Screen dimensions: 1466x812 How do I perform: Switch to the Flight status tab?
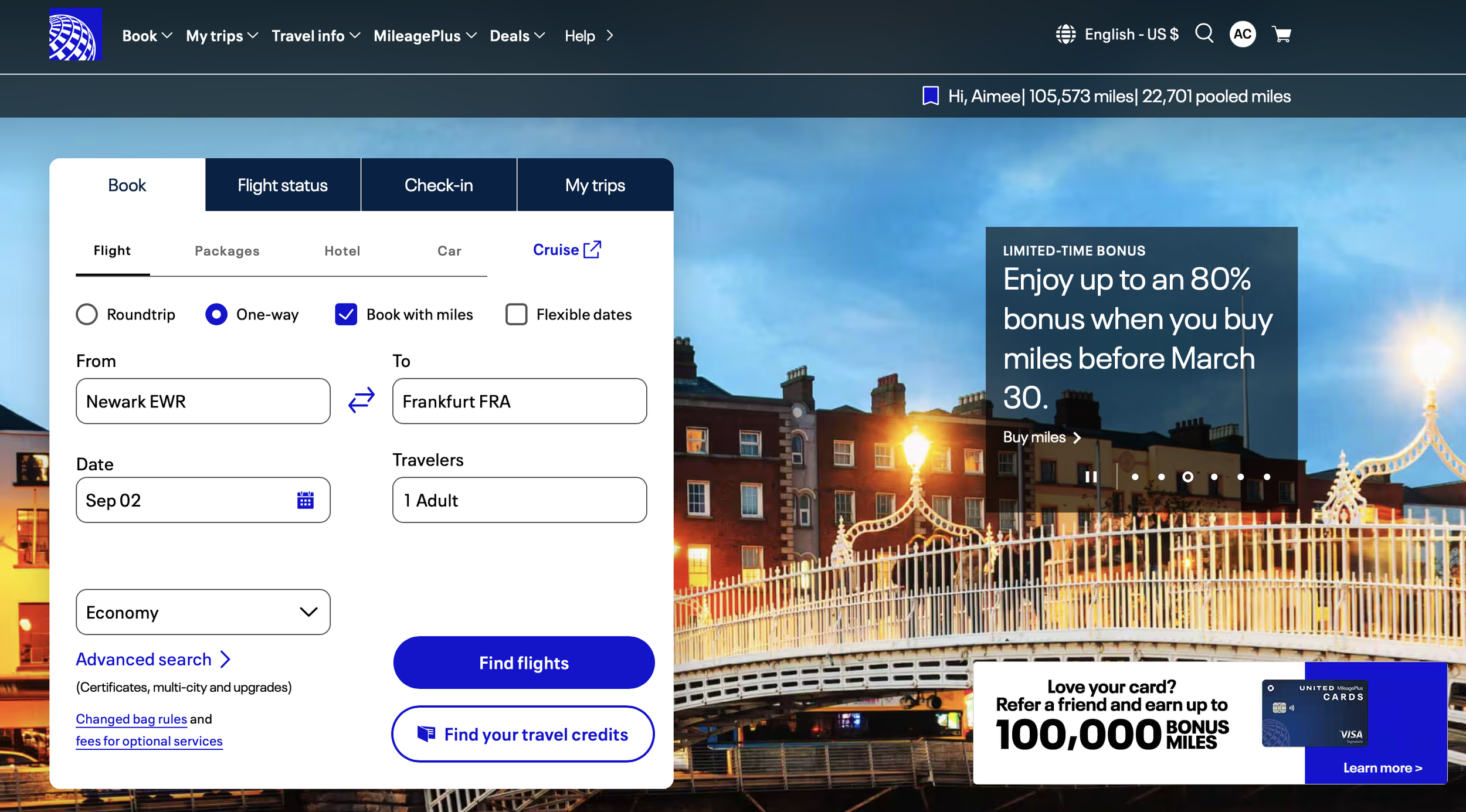point(283,185)
